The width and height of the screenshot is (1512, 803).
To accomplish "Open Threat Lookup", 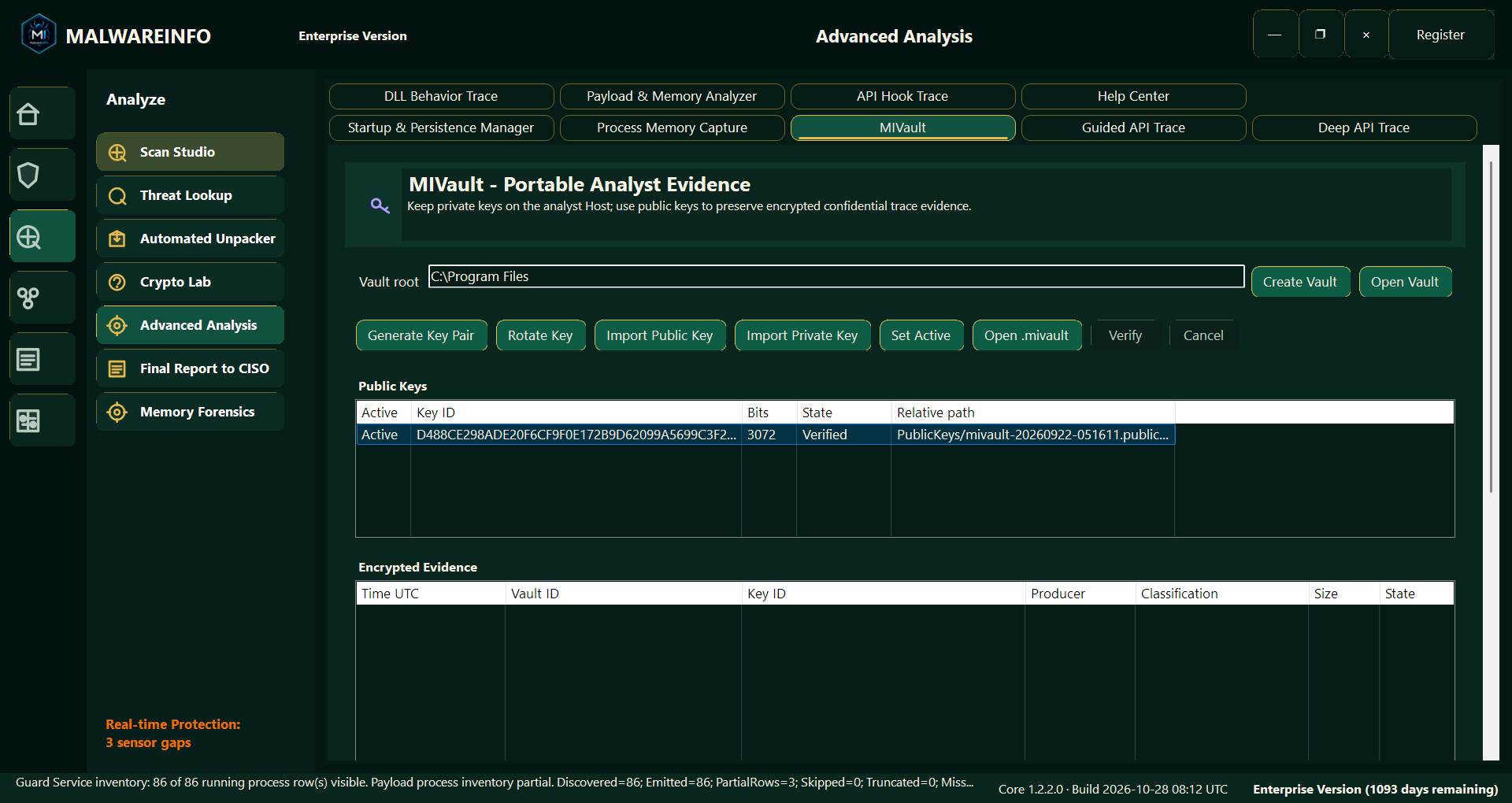I will 190,195.
